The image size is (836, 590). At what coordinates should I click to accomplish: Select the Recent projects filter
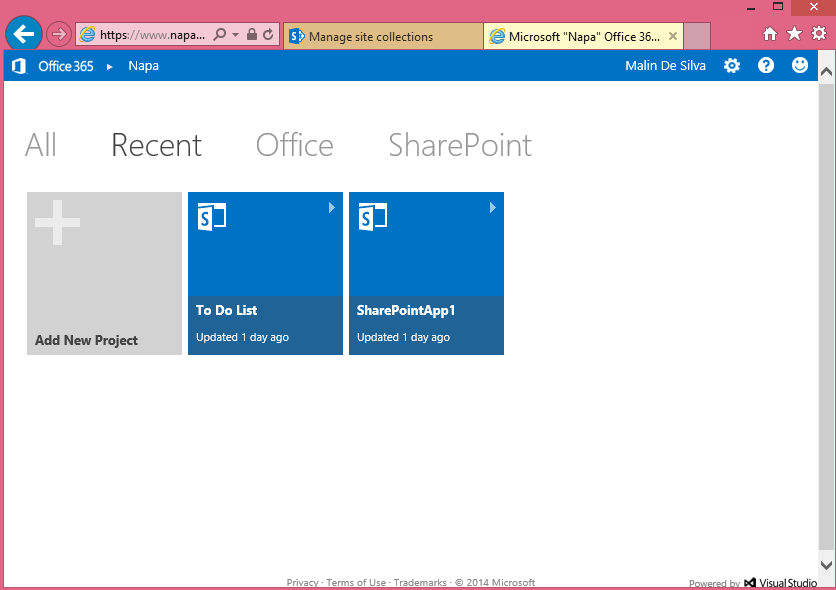click(156, 145)
